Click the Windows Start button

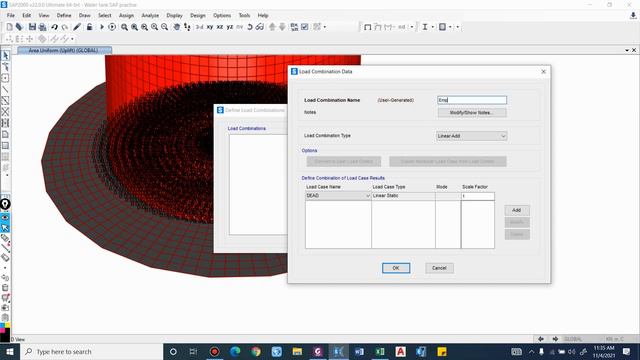point(10,352)
